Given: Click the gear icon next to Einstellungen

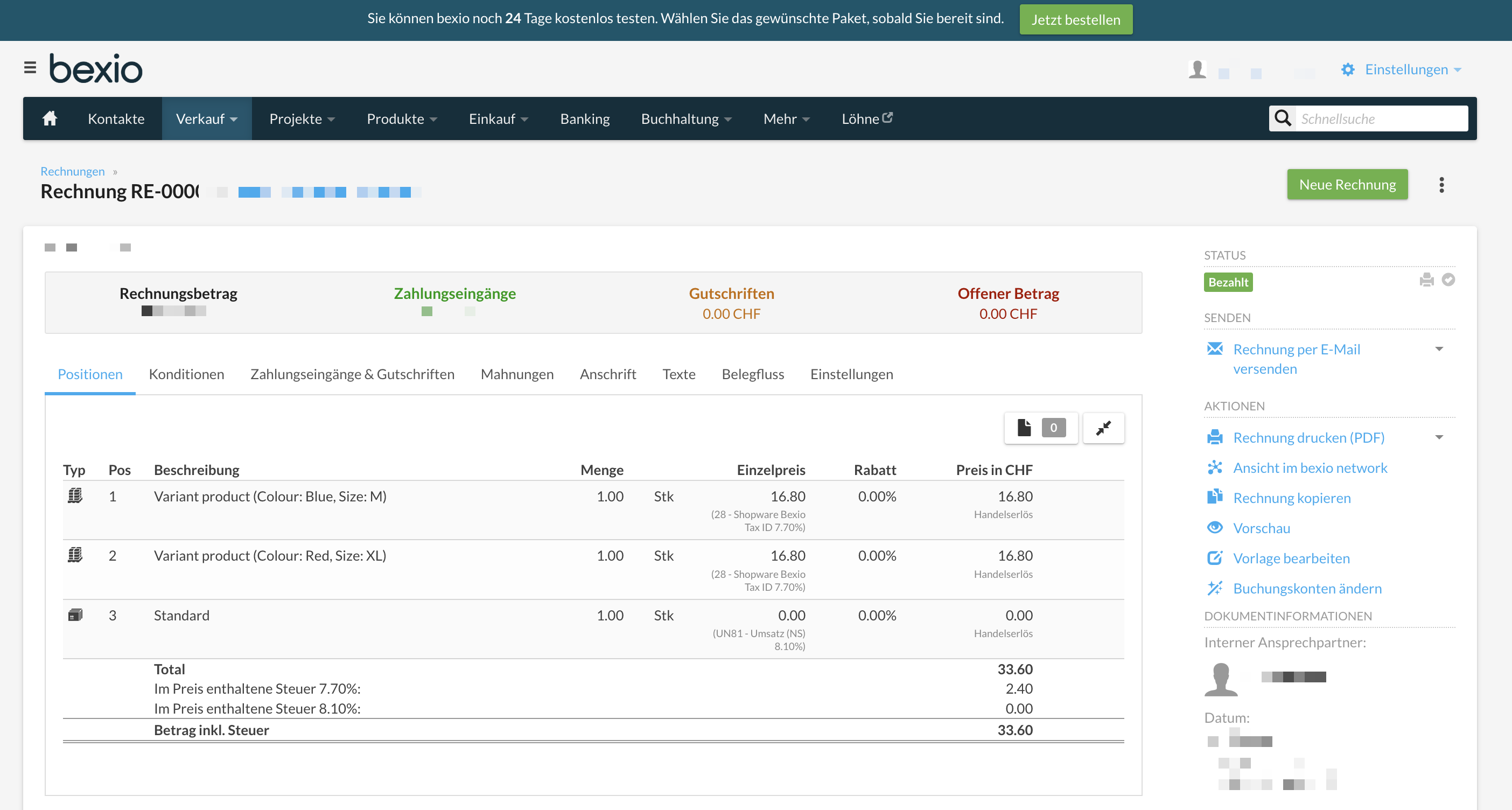Looking at the screenshot, I should click(x=1348, y=69).
